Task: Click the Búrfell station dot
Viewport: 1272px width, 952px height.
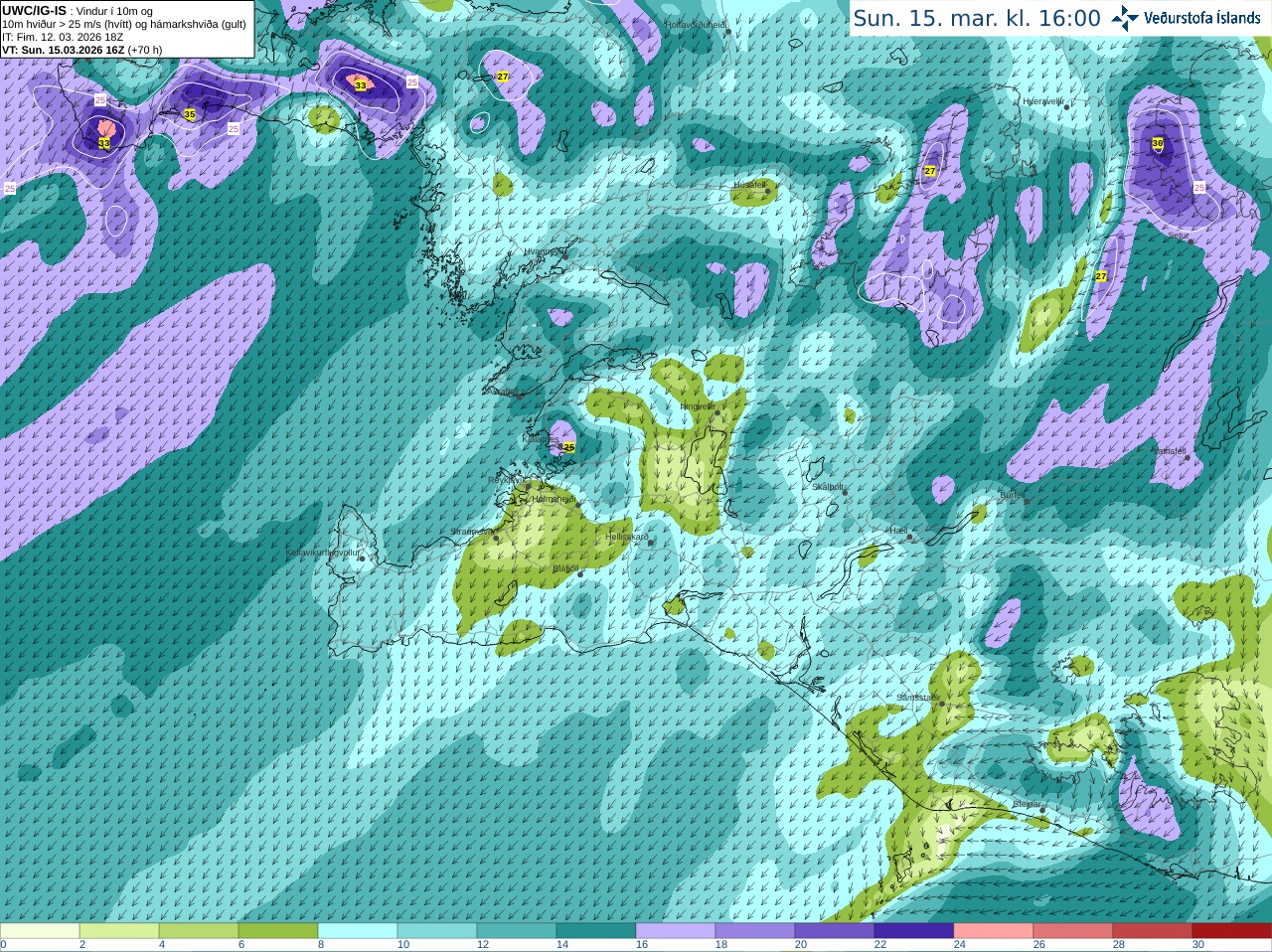Action: tap(1028, 501)
